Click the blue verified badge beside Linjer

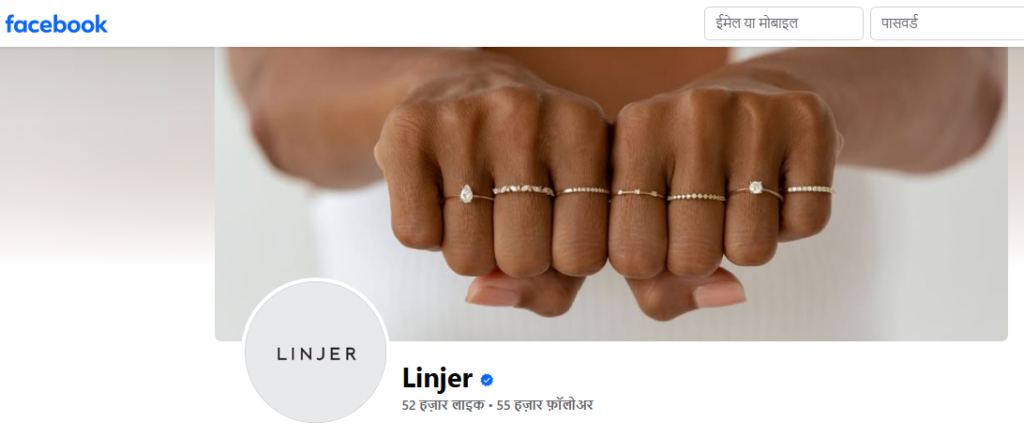click(x=487, y=380)
